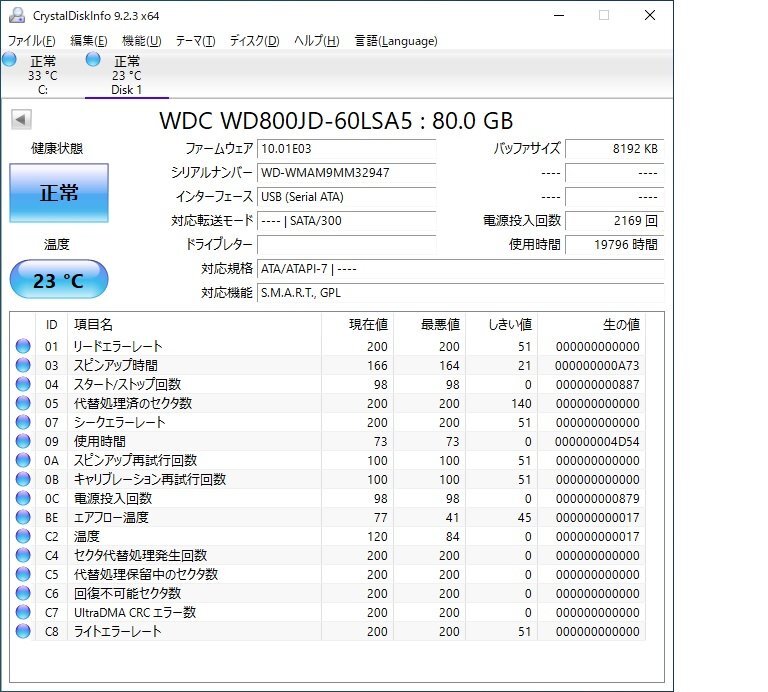Open the ファイル(F) menu
The width and height of the screenshot is (768, 692).
tap(32, 41)
